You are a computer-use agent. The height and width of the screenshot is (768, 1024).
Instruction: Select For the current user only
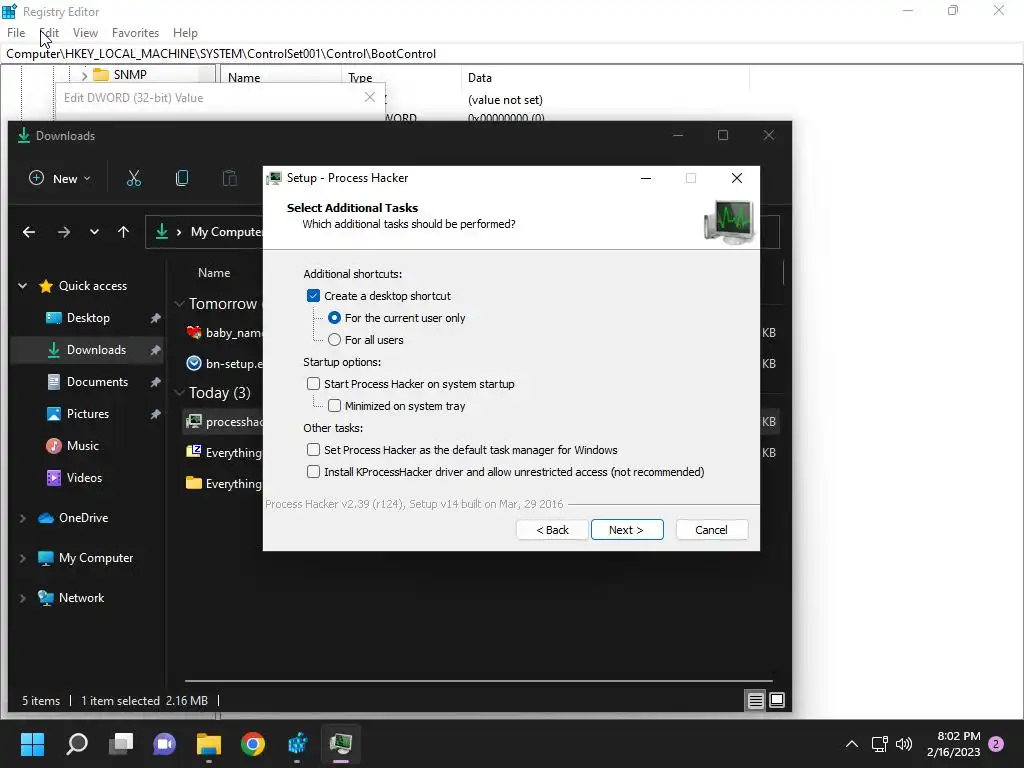pyautogui.click(x=334, y=318)
